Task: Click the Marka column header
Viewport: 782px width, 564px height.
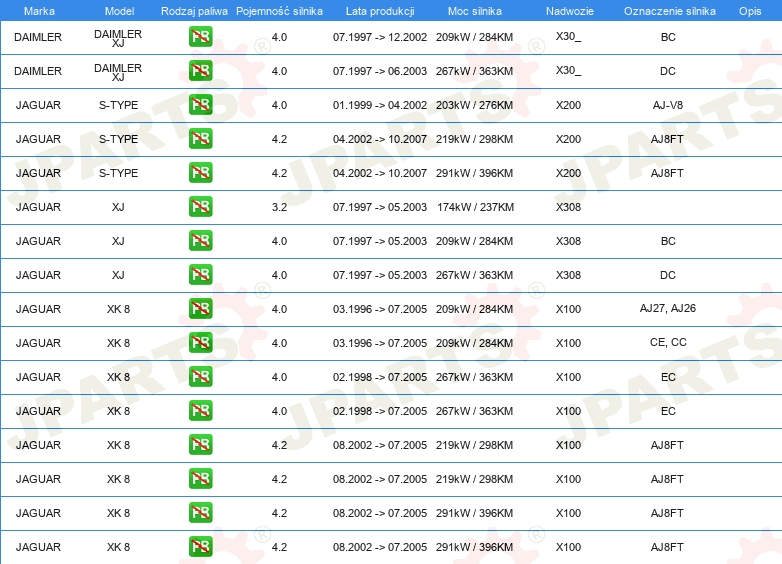Action: (x=39, y=11)
